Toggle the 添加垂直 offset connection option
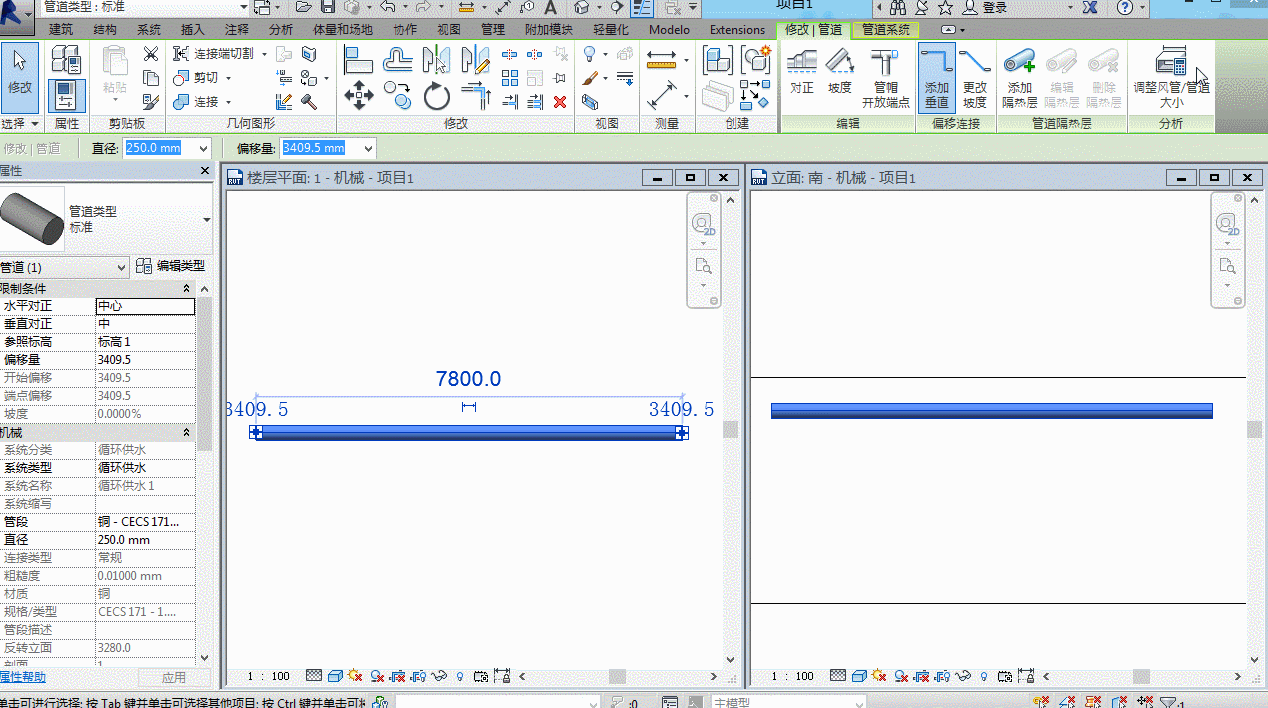 click(x=937, y=77)
